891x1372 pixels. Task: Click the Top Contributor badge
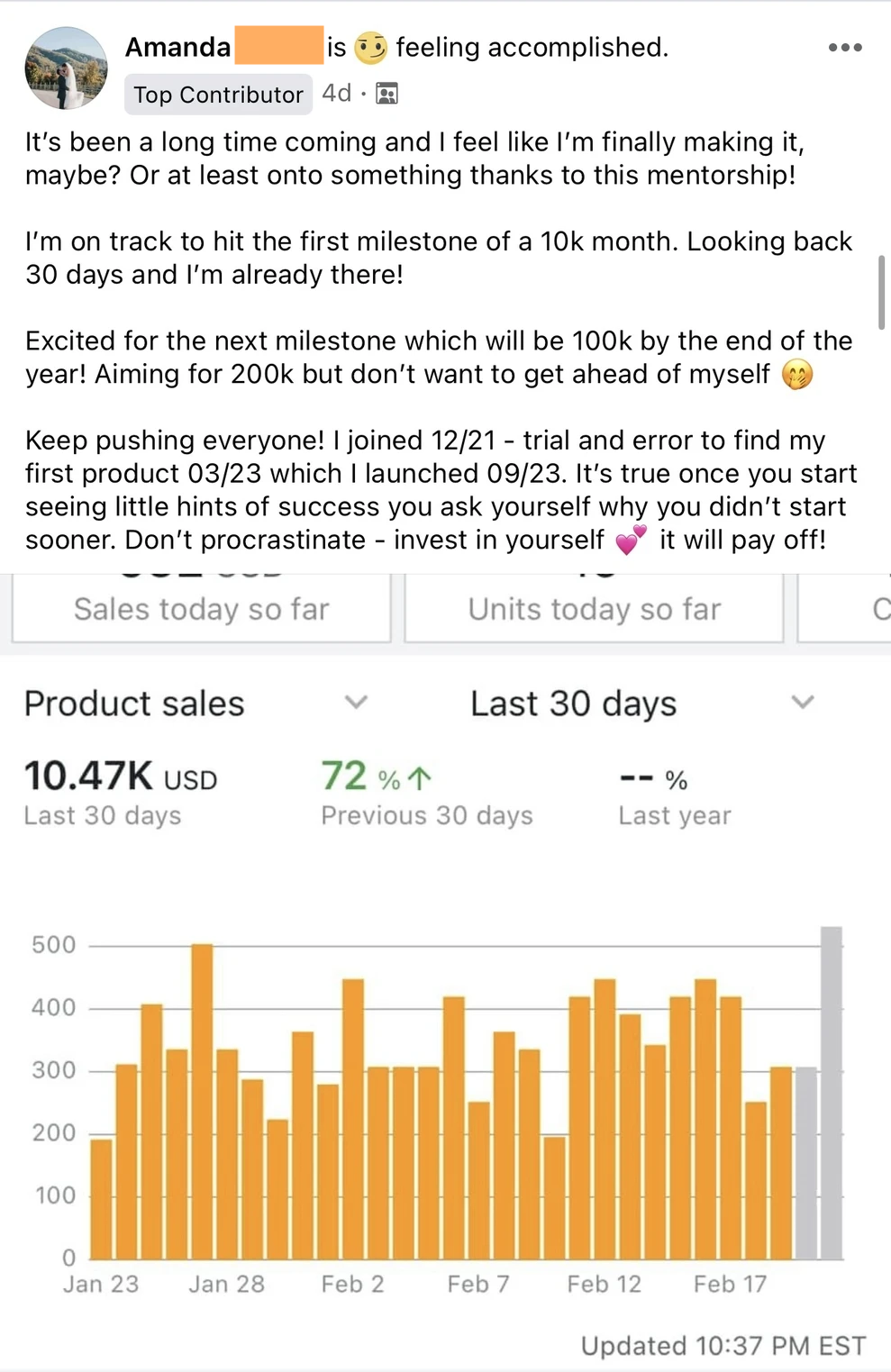pyautogui.click(x=218, y=95)
